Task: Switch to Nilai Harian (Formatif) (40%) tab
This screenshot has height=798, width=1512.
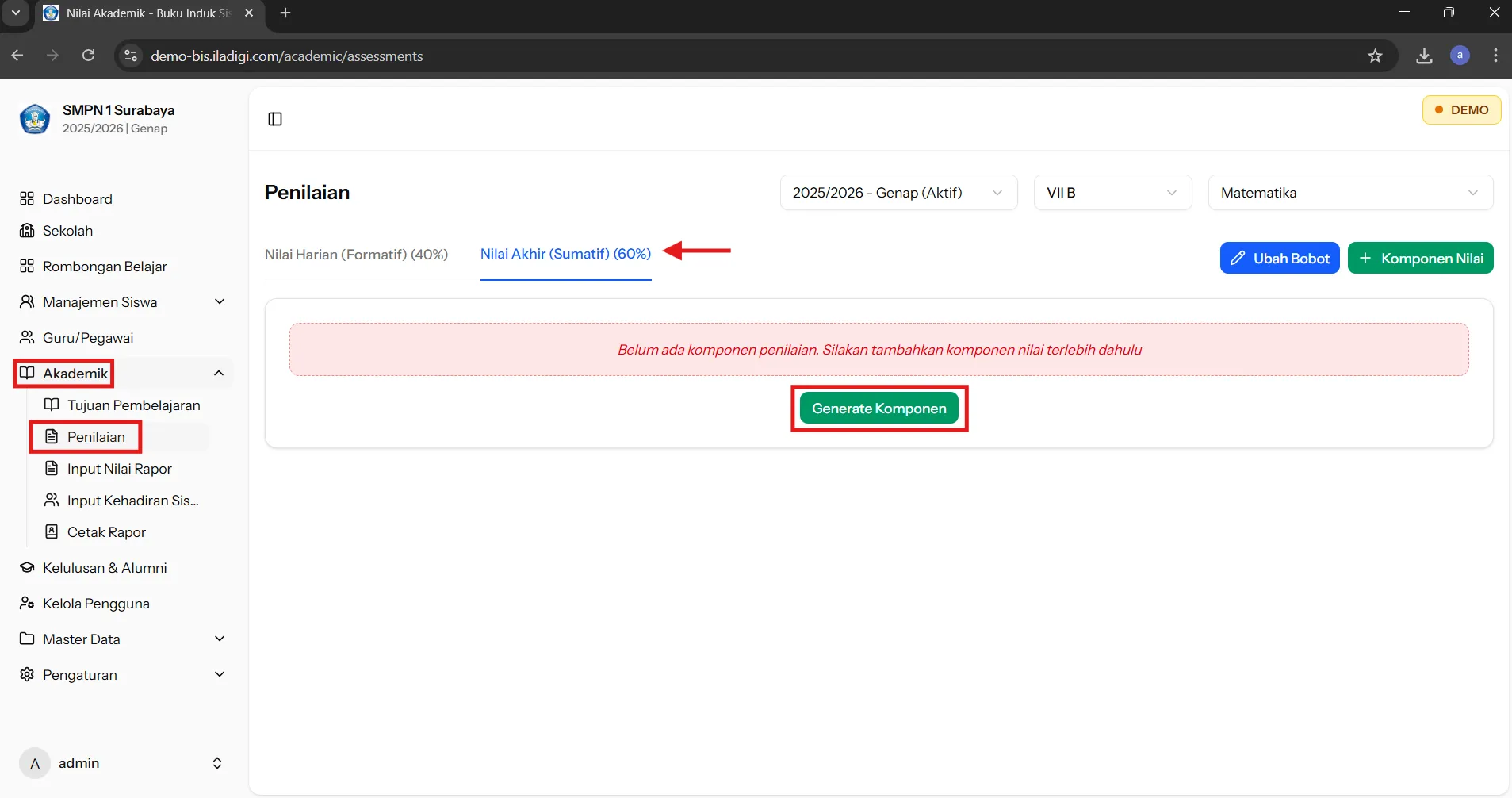Action: click(356, 255)
